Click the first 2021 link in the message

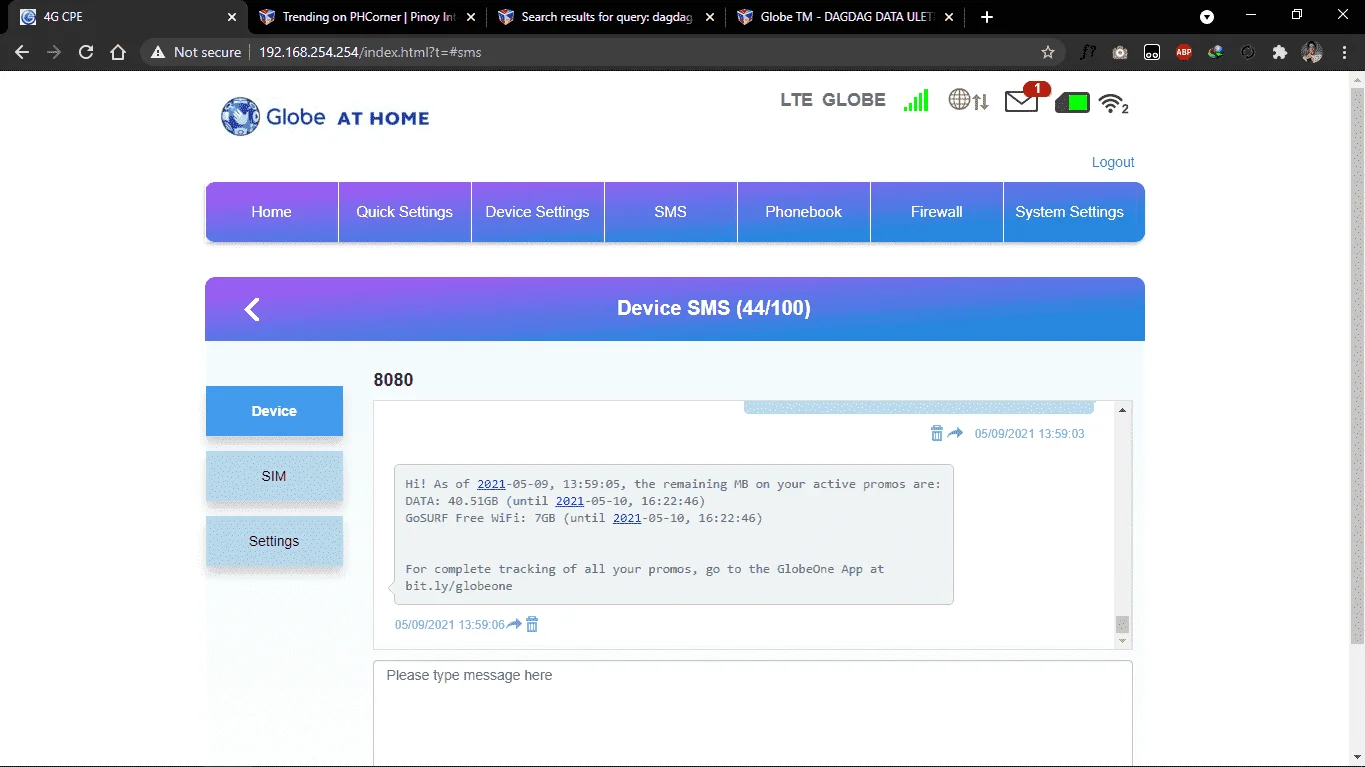coord(491,484)
